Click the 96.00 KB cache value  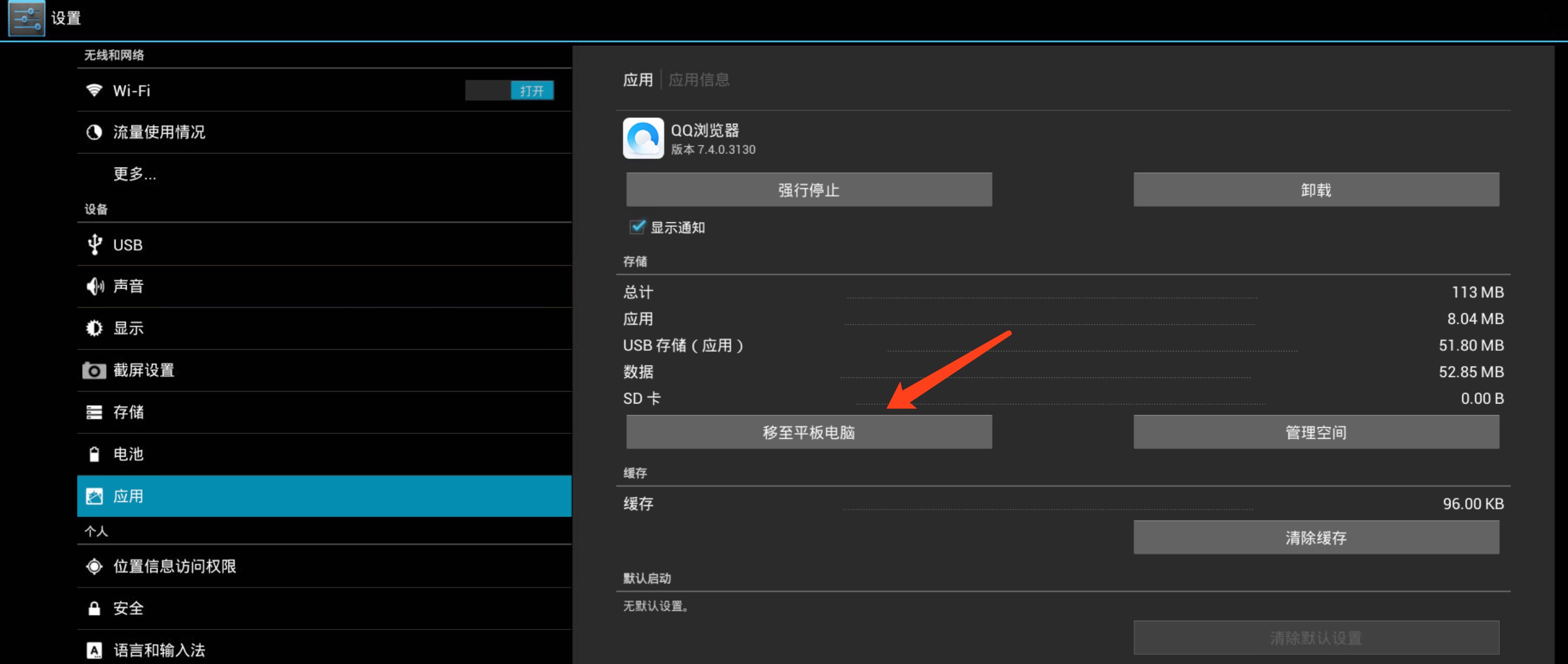coord(1473,504)
